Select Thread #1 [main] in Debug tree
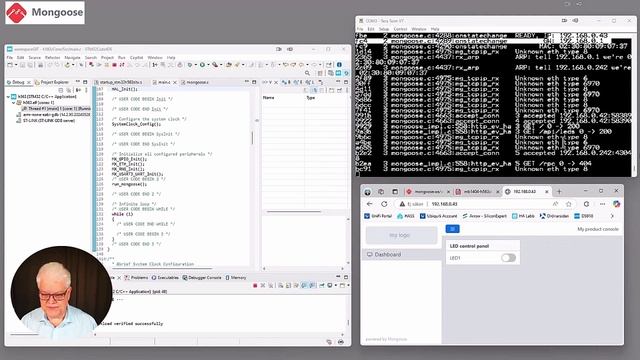Screen dimensions: 640x360 coord(56,109)
